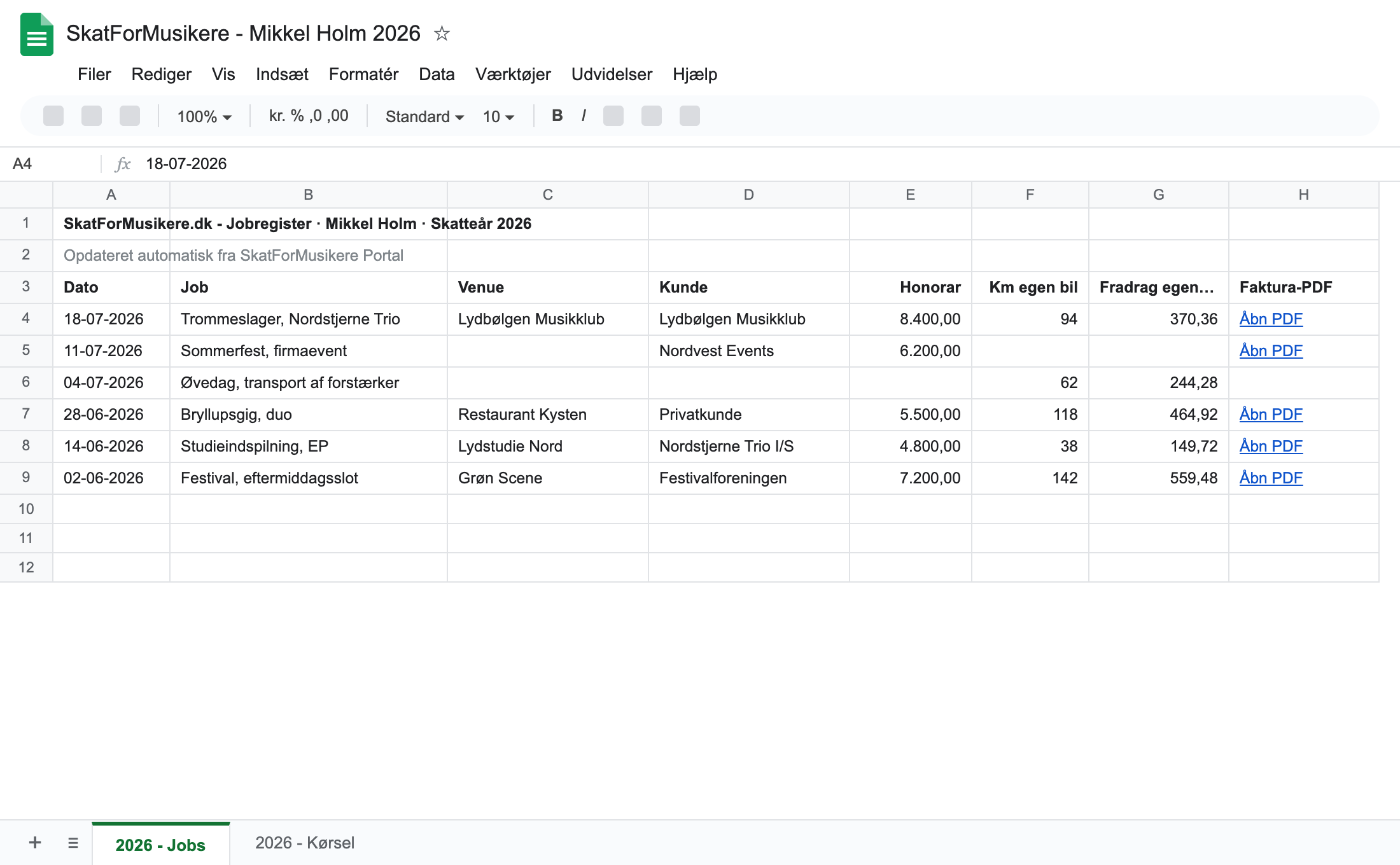Select column H header

pyautogui.click(x=1304, y=195)
